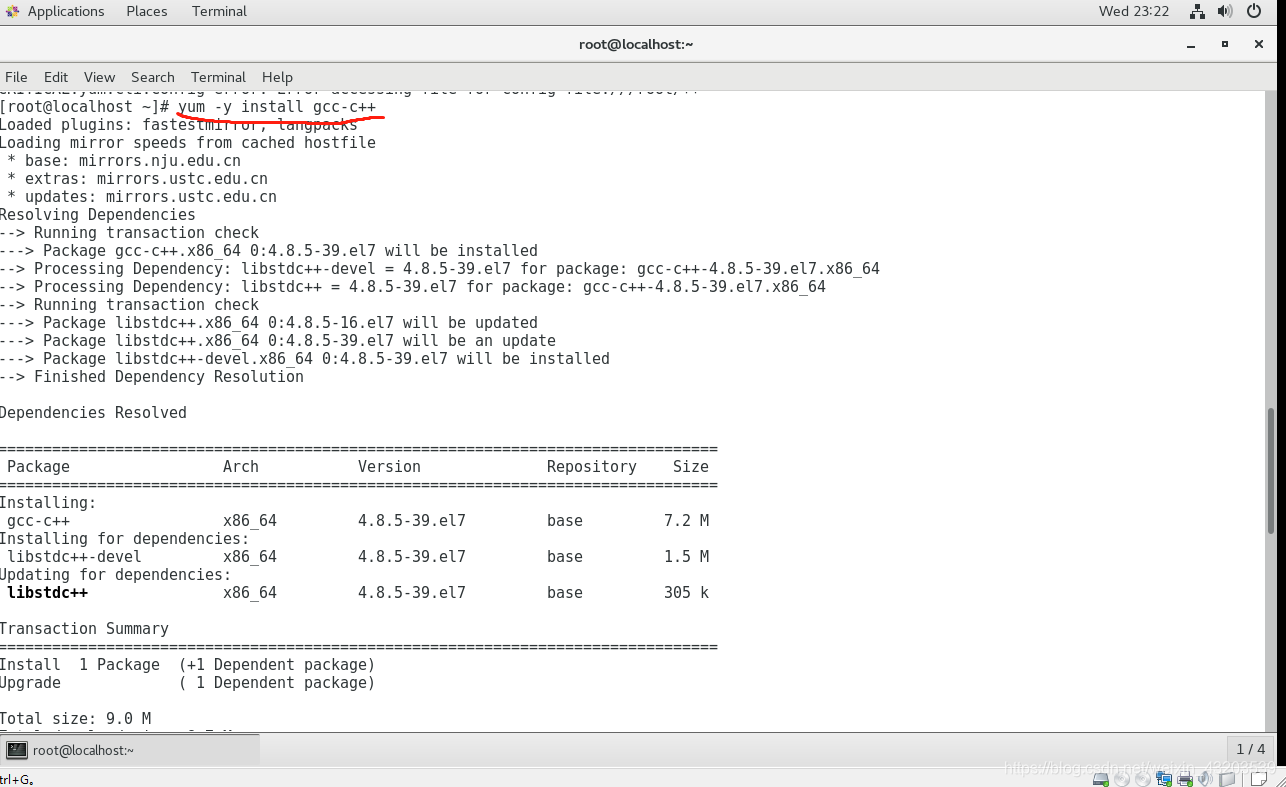This screenshot has height=787, width=1286.
Task: Minimize the root@localhost terminal window
Action: (1191, 44)
